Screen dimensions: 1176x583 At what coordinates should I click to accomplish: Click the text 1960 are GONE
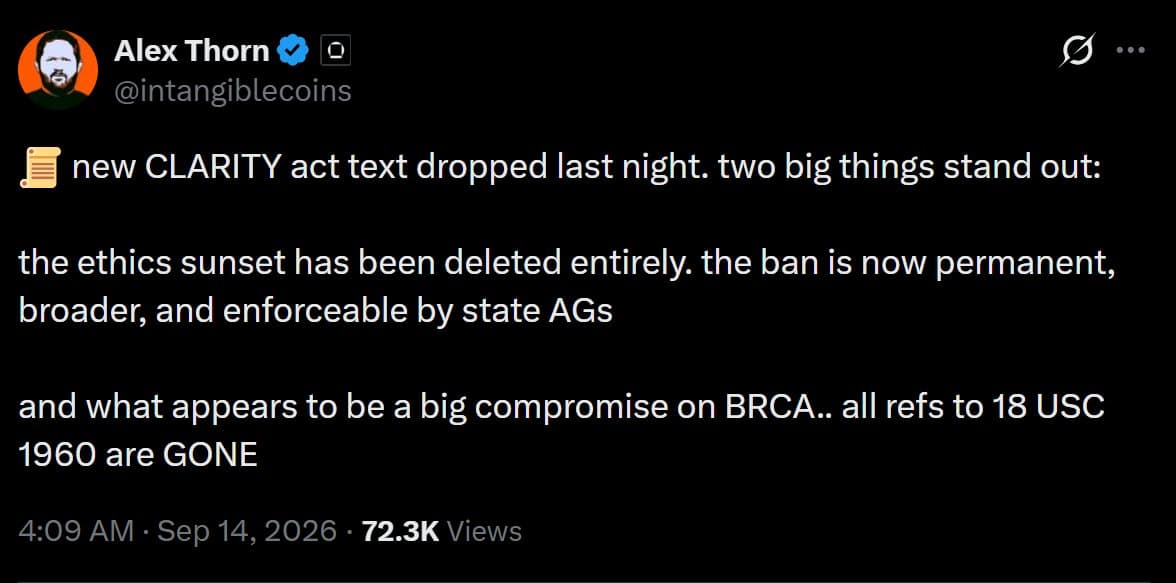point(138,455)
